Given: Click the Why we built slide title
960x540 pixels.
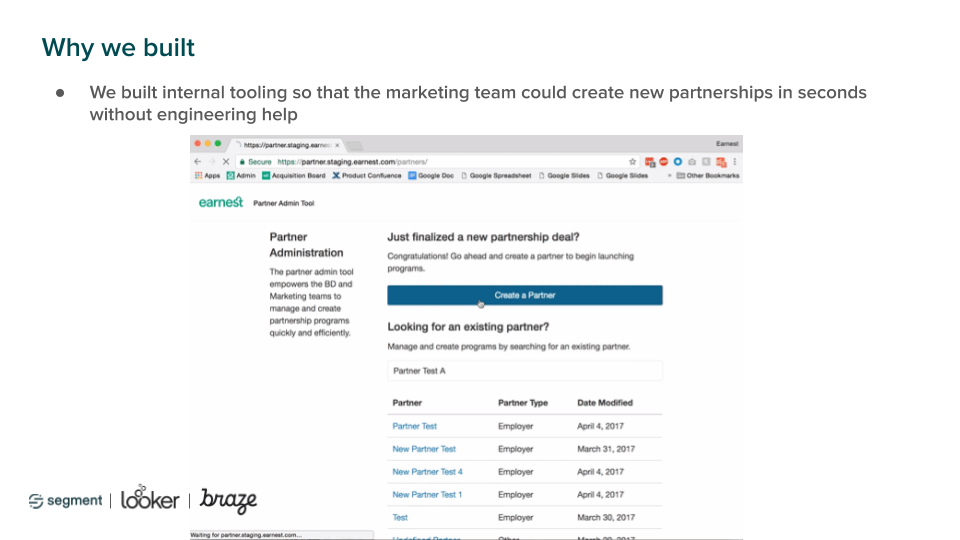Looking at the screenshot, I should [118, 48].
